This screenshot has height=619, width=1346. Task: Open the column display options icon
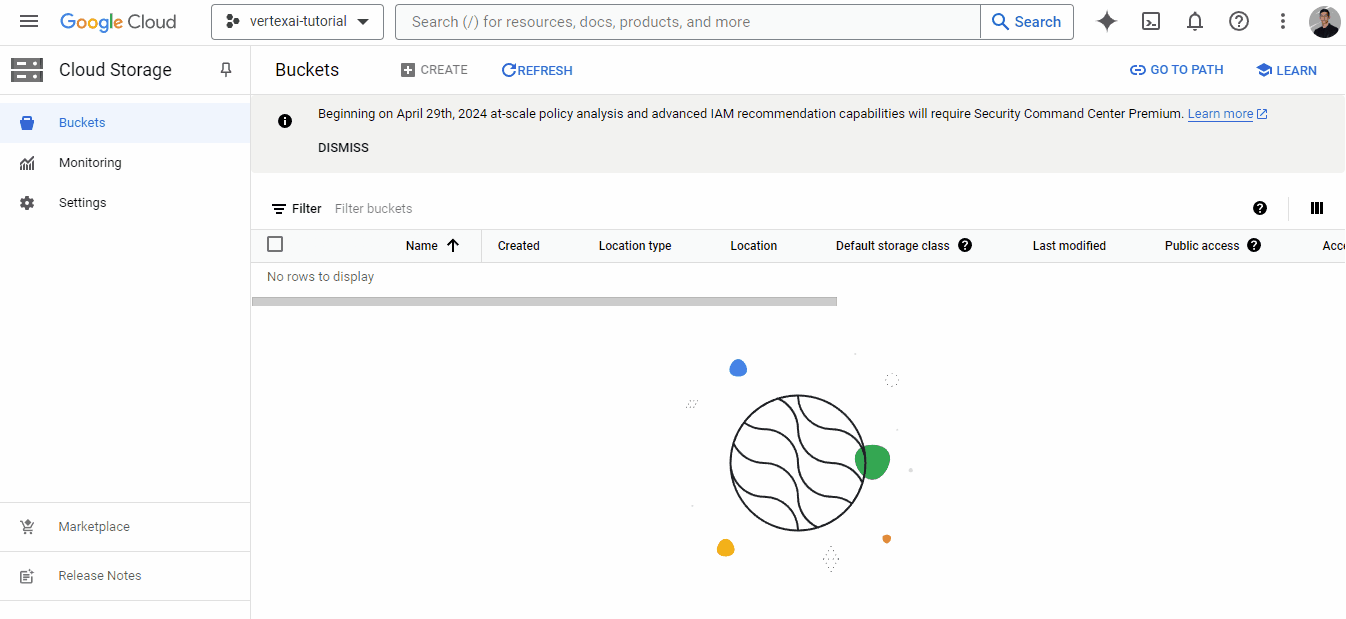pyautogui.click(x=1317, y=208)
